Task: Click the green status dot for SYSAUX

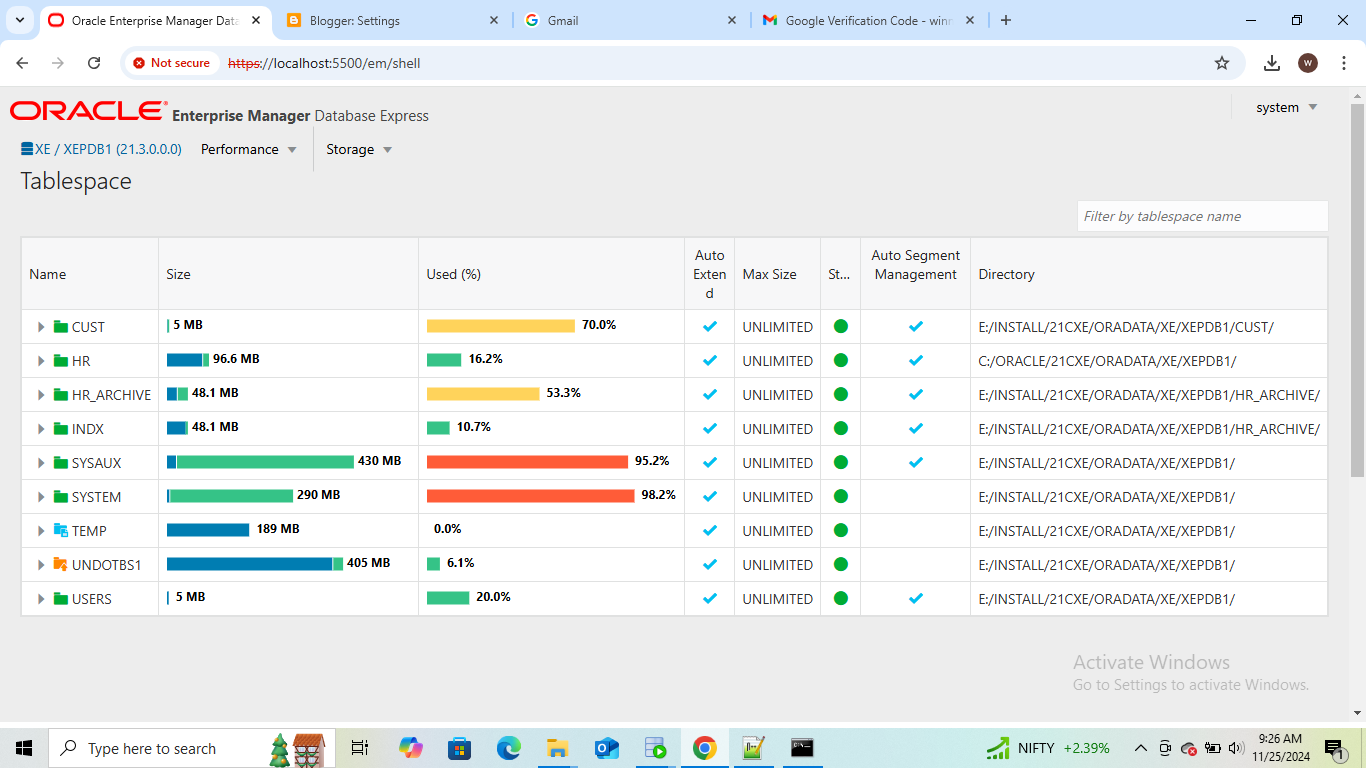Action: tap(840, 462)
